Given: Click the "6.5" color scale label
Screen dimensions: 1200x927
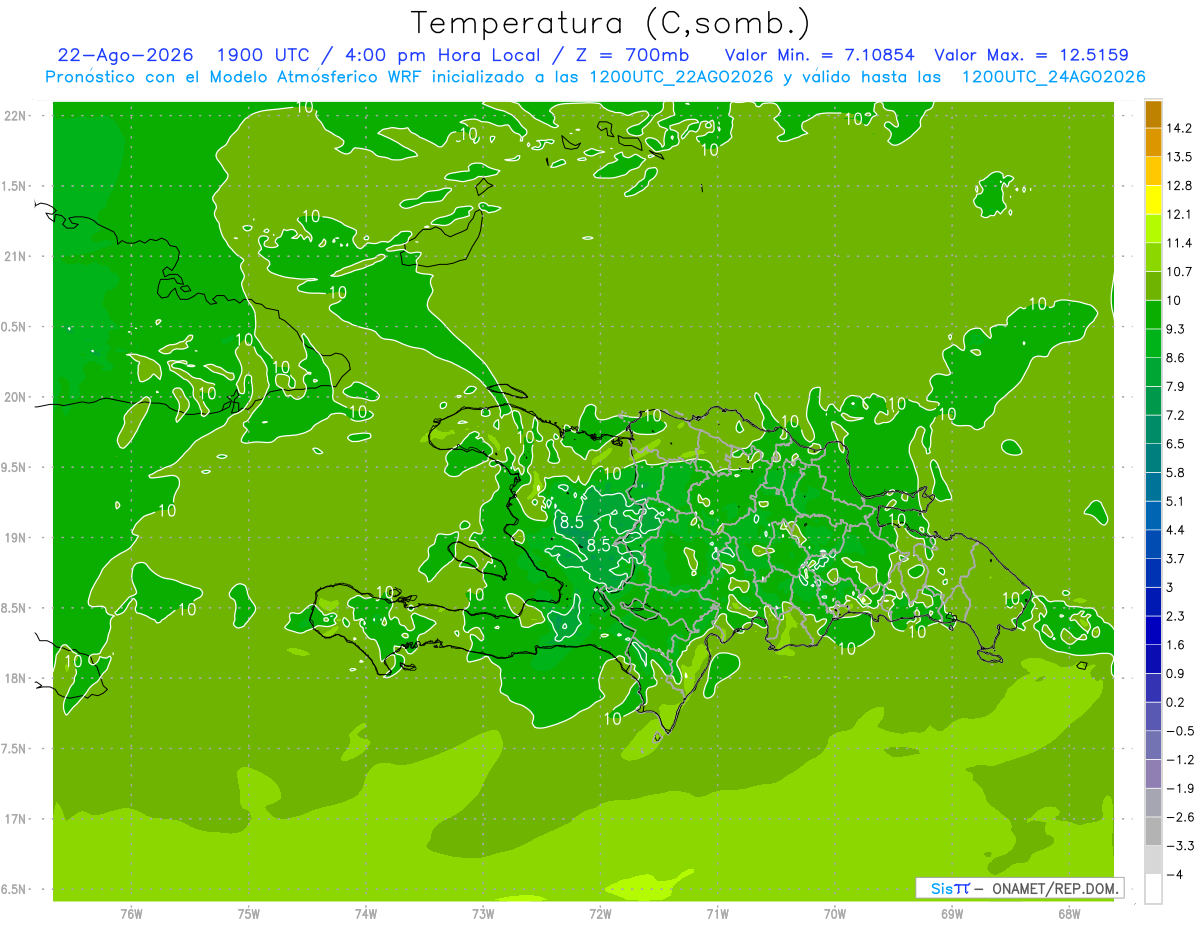Looking at the screenshot, I should pyautogui.click(x=1176, y=444).
